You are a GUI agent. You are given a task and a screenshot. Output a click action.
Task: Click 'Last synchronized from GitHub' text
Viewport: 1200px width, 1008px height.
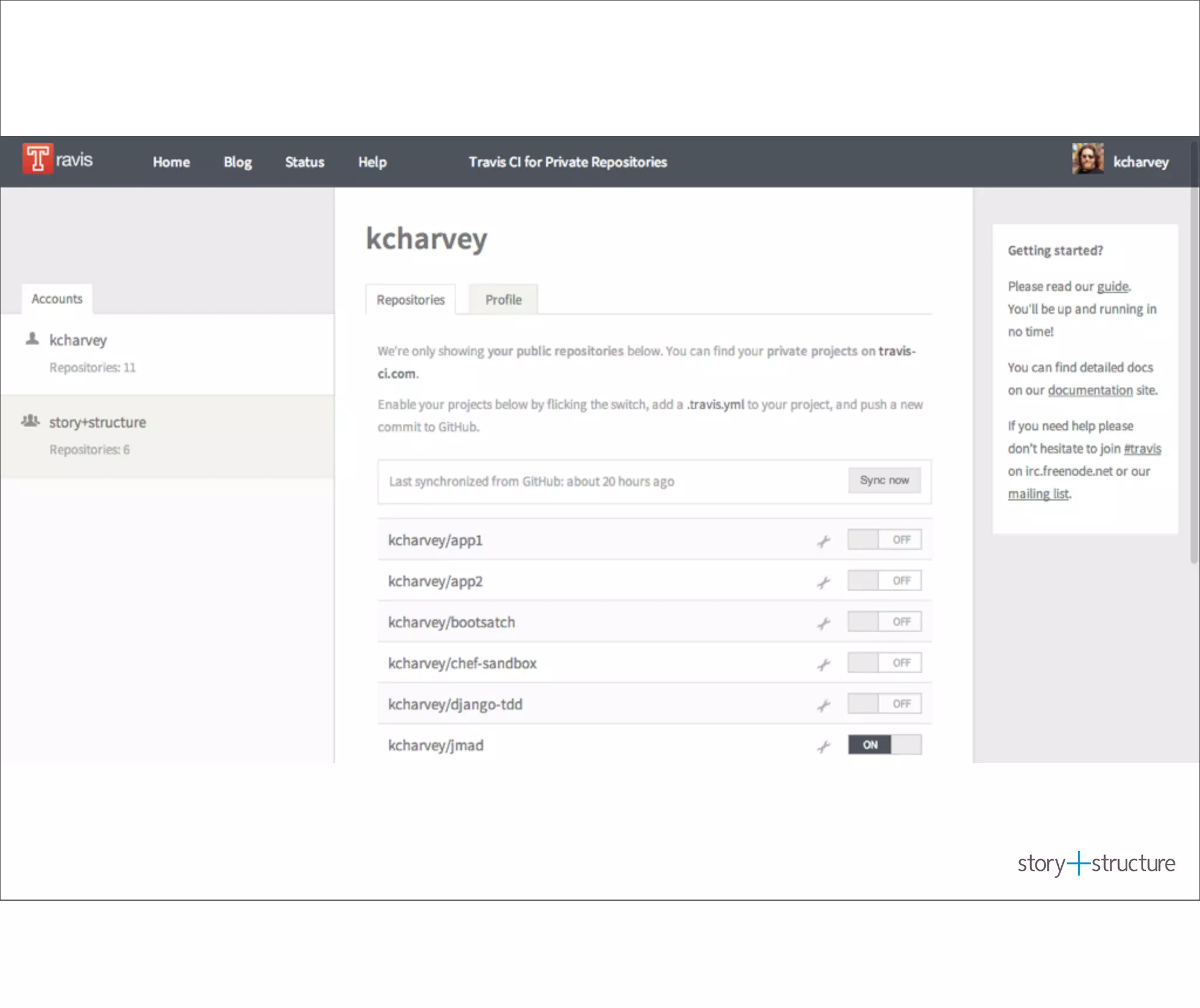(x=531, y=481)
